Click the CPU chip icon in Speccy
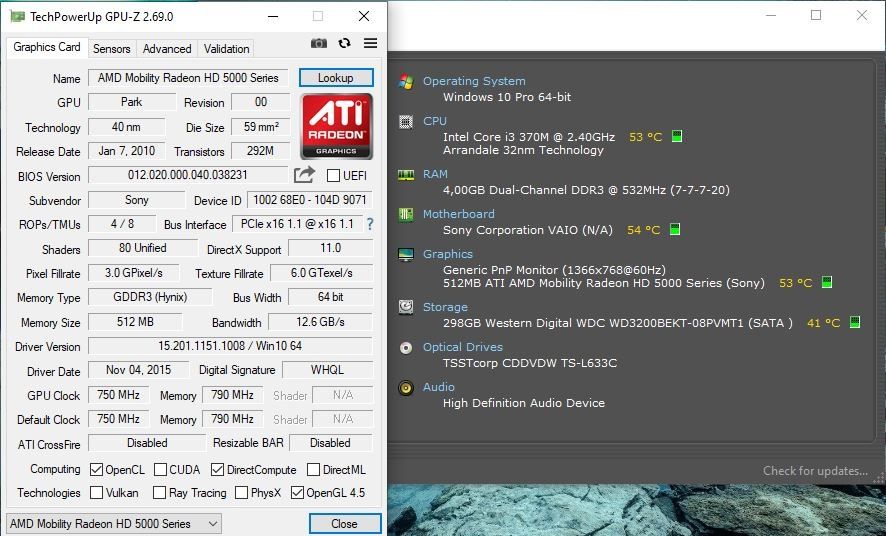The image size is (886, 536). pyautogui.click(x=406, y=121)
